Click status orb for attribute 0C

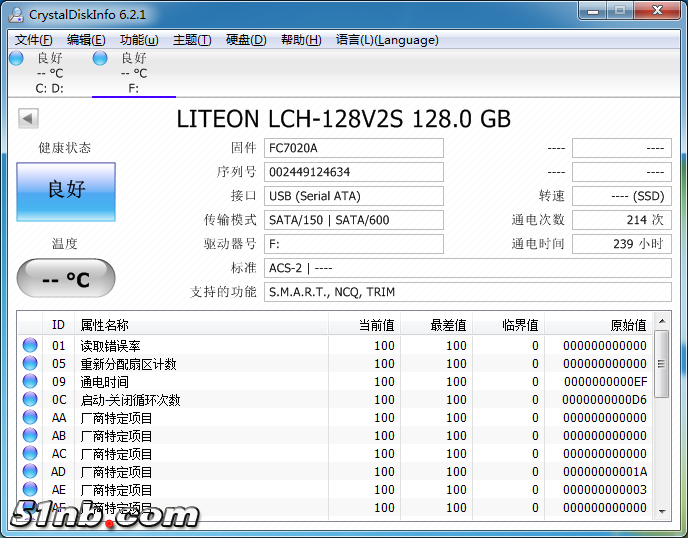click(30, 399)
